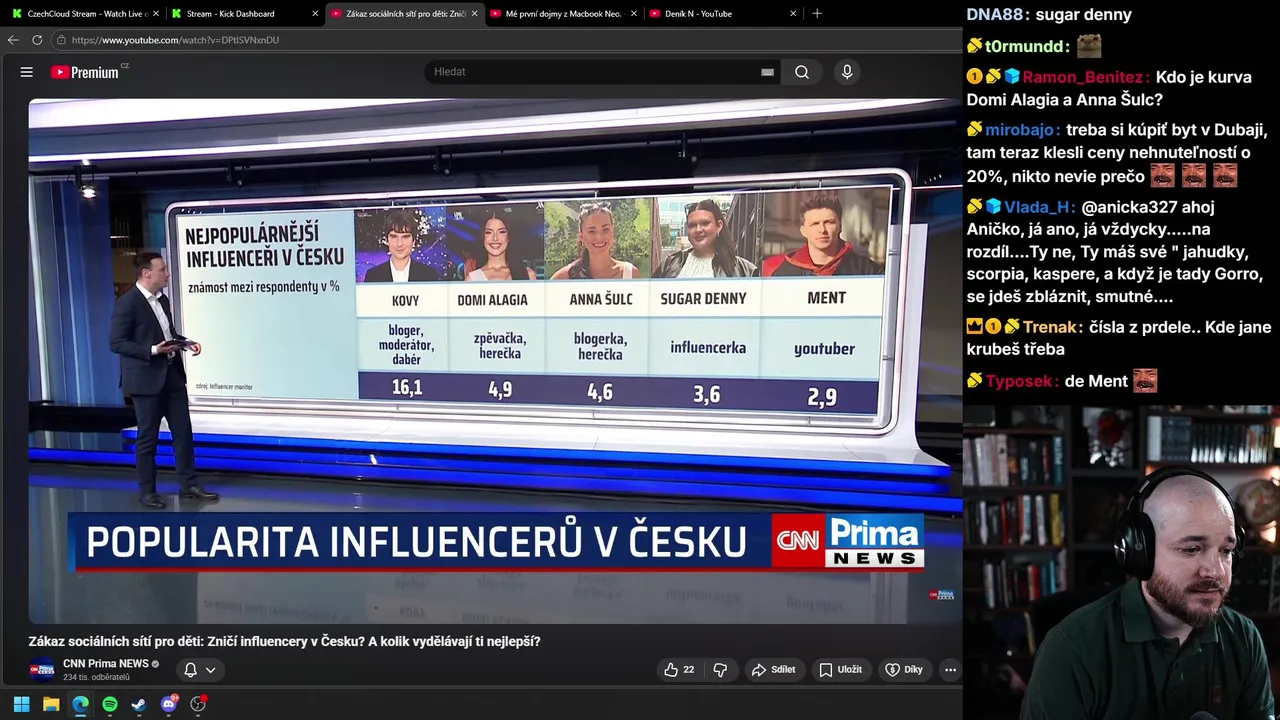Image resolution: width=1280 pixels, height=720 pixels.
Task: Click chat username Vlada_H
Action: (x=1039, y=207)
